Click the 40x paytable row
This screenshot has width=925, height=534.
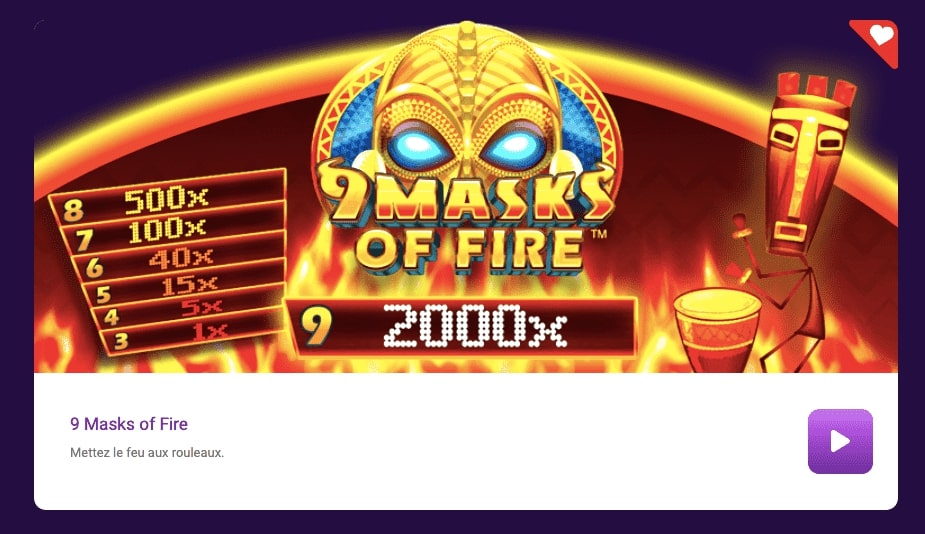click(179, 259)
